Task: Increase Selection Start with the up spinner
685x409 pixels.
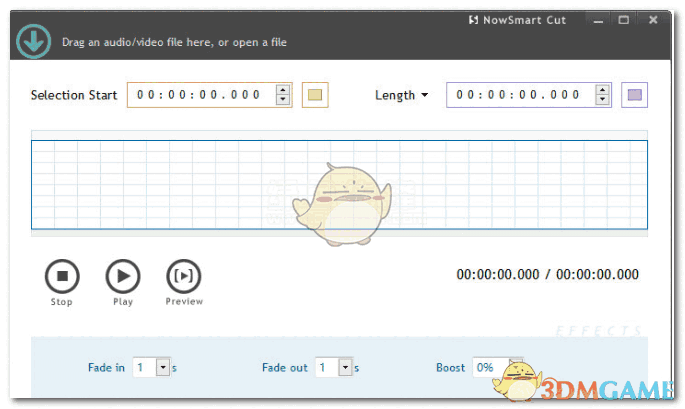Action: click(x=283, y=90)
